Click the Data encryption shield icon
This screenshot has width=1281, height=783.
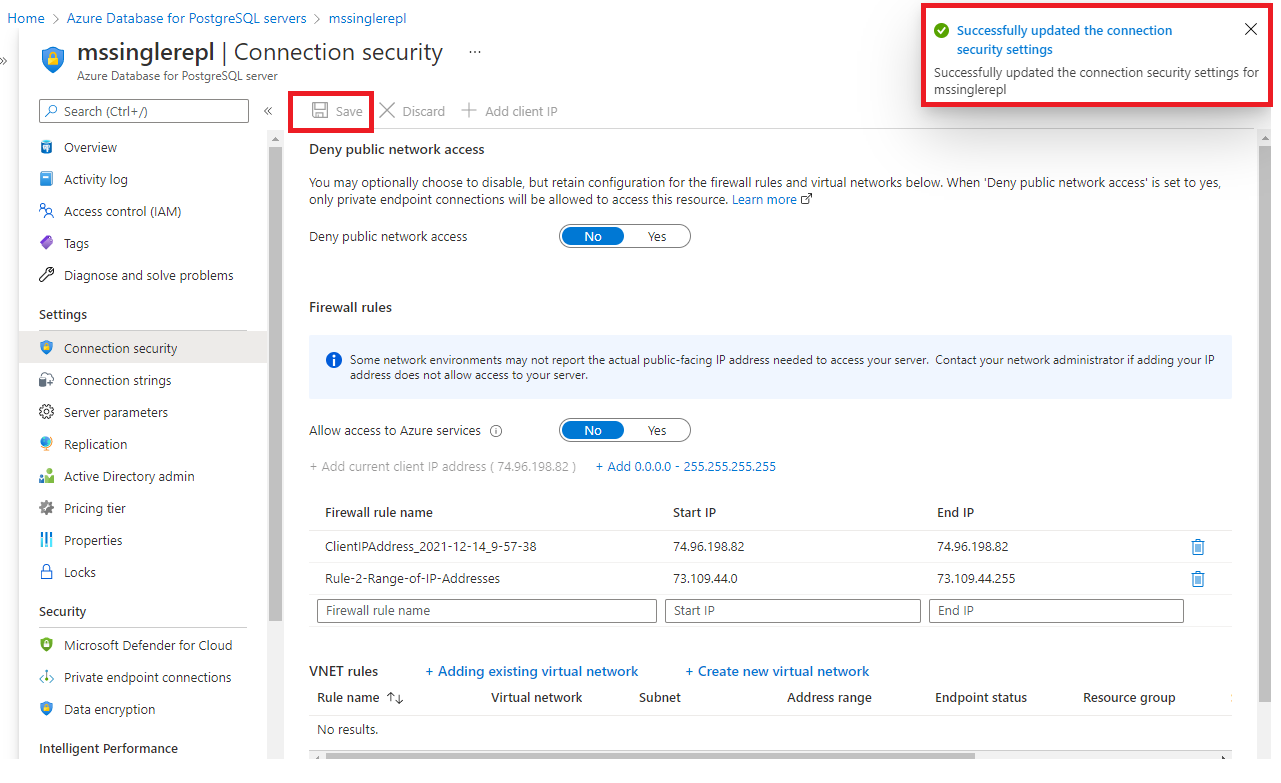click(46, 709)
